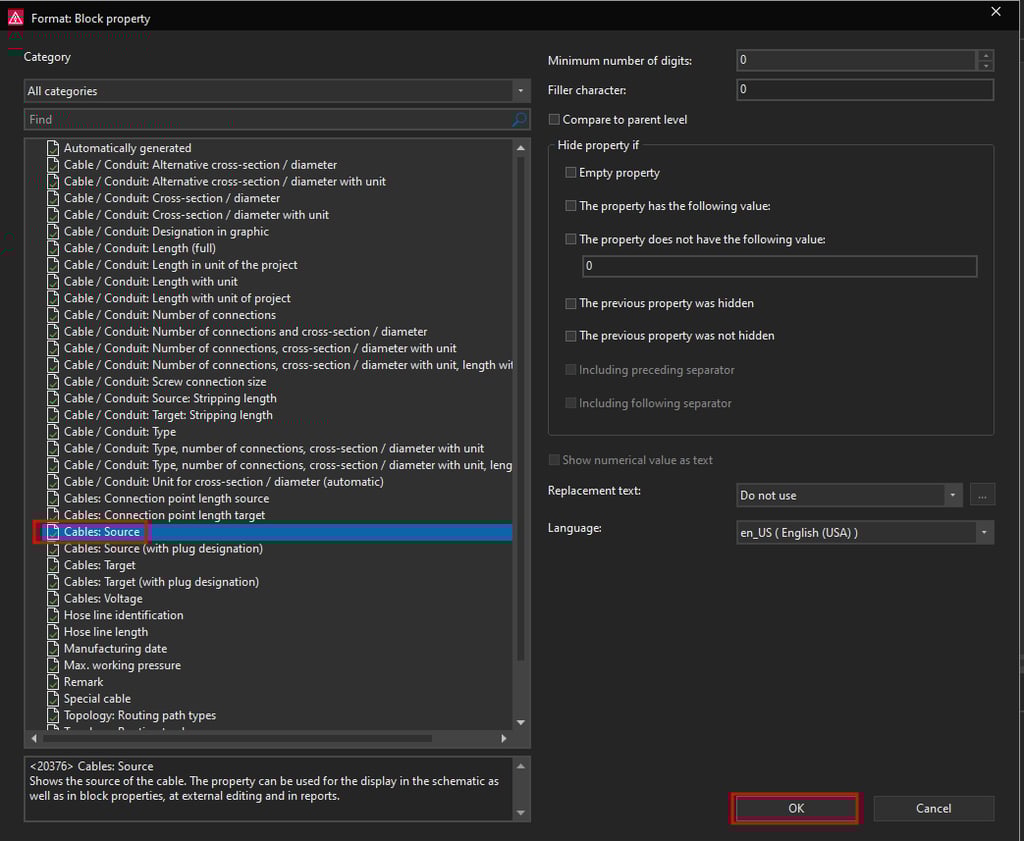
Task: Click the page icon beside Manufacturing date
Action: [x=54, y=649]
